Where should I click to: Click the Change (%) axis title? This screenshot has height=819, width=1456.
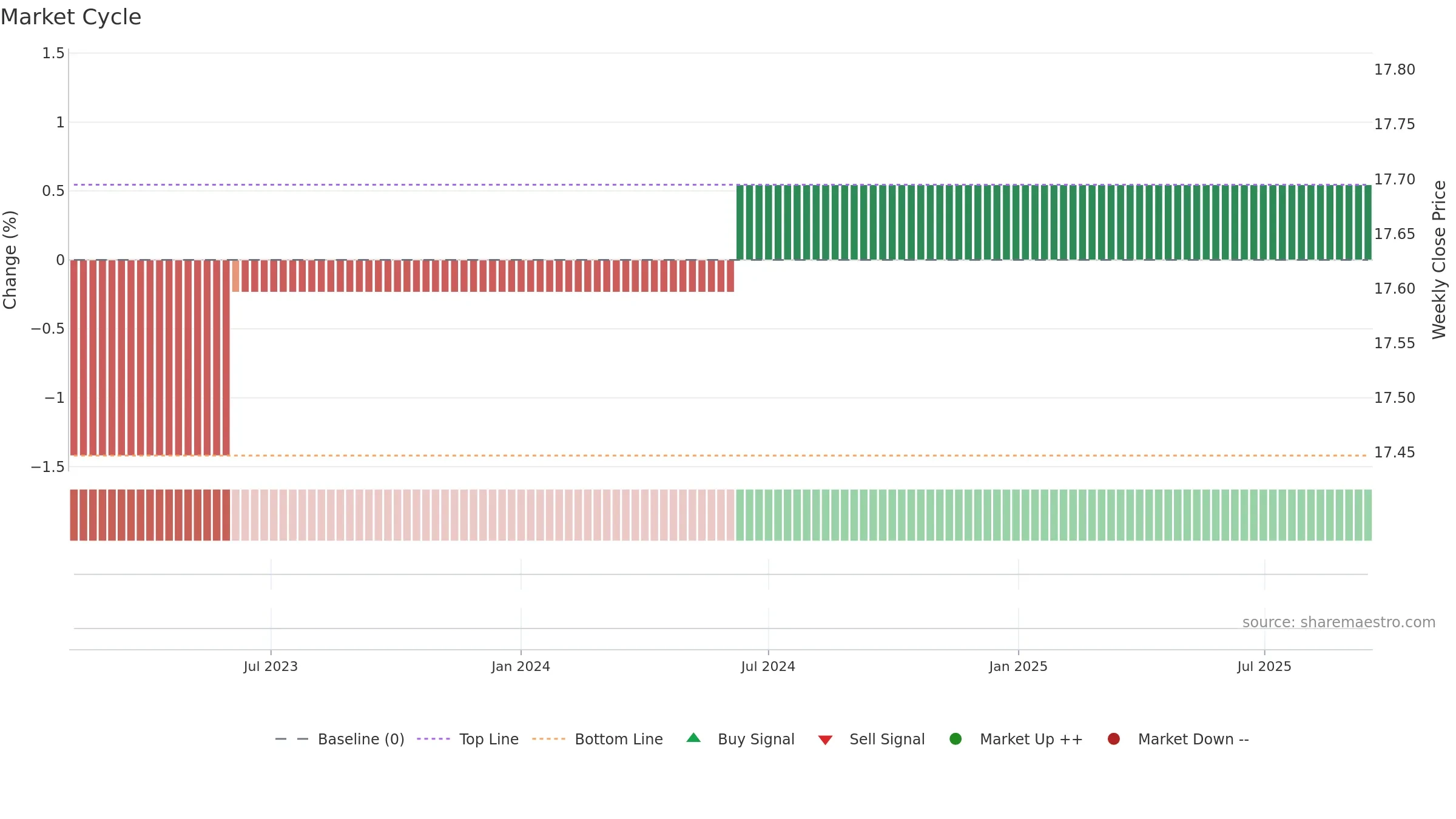tap(10, 260)
